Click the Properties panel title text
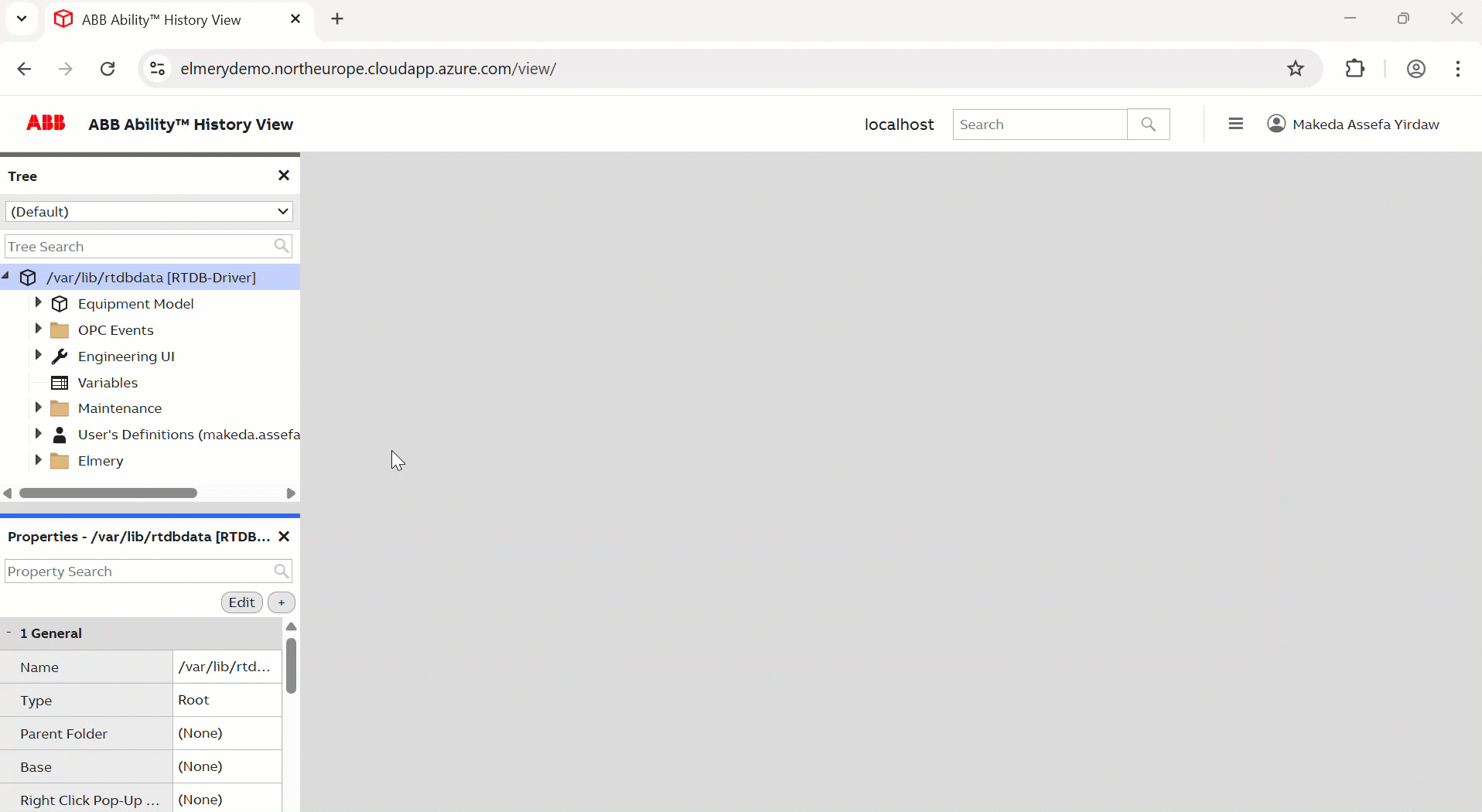The width and height of the screenshot is (1482, 812). pos(139,537)
